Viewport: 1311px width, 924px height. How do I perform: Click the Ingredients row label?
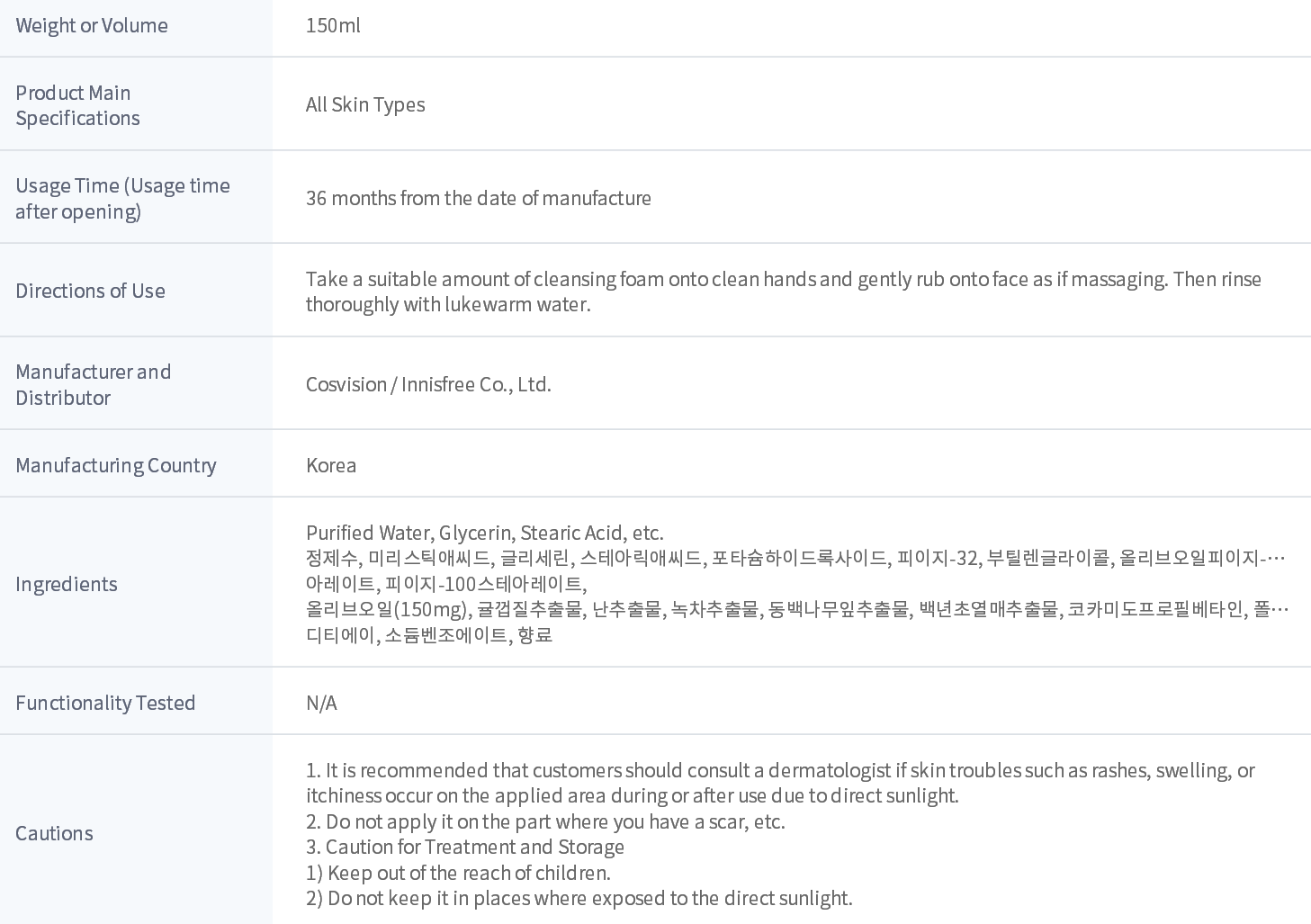coord(67,584)
